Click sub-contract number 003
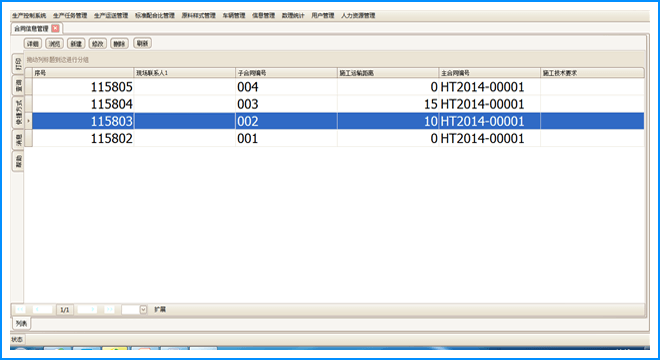Viewport: 660px width, 360px height. 286,104
